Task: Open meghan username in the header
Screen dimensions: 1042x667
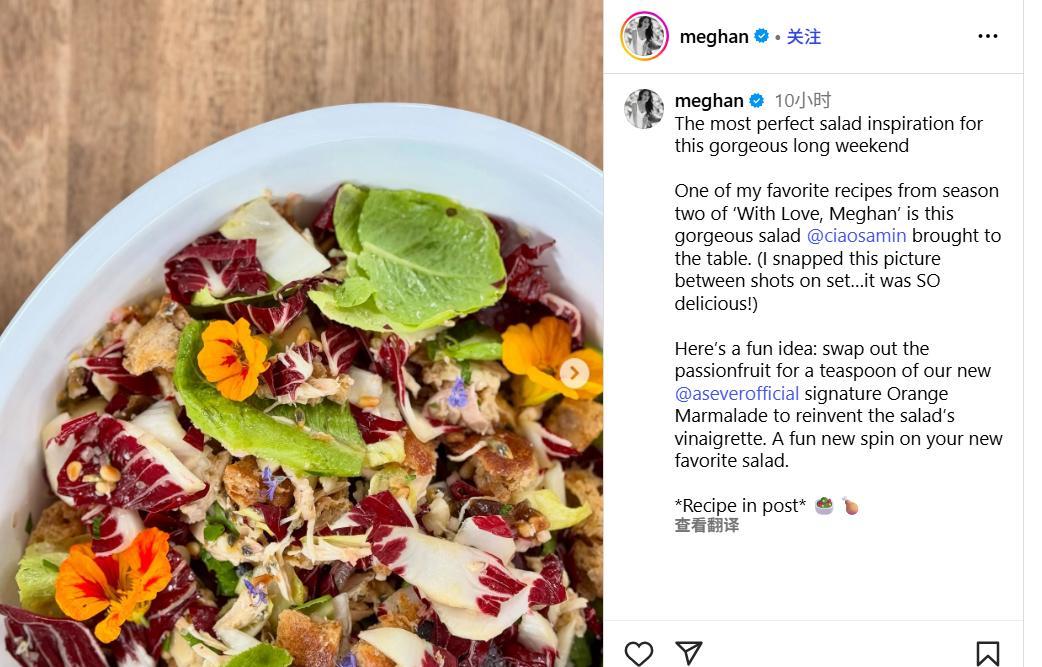Action: pos(714,37)
